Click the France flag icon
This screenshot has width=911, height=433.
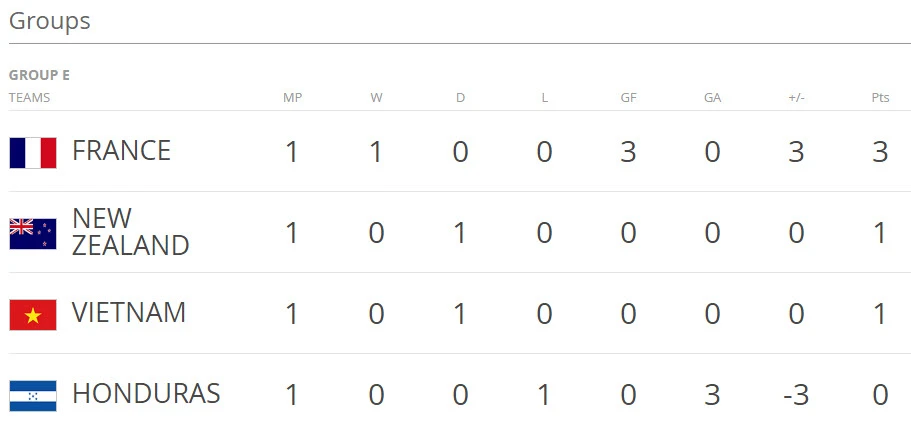click(x=33, y=152)
